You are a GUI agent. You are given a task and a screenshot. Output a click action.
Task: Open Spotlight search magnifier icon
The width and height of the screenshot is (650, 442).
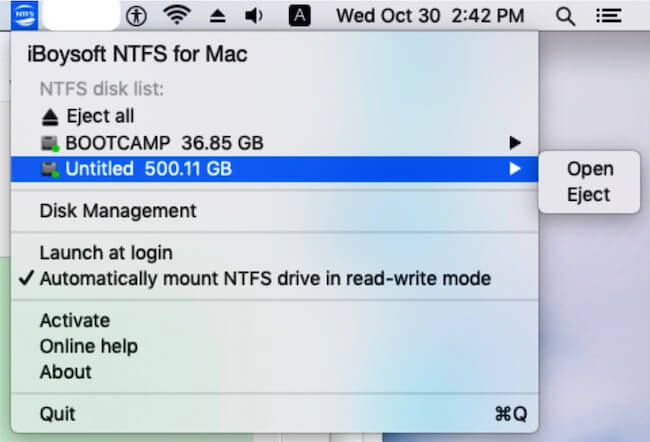[x=565, y=15]
